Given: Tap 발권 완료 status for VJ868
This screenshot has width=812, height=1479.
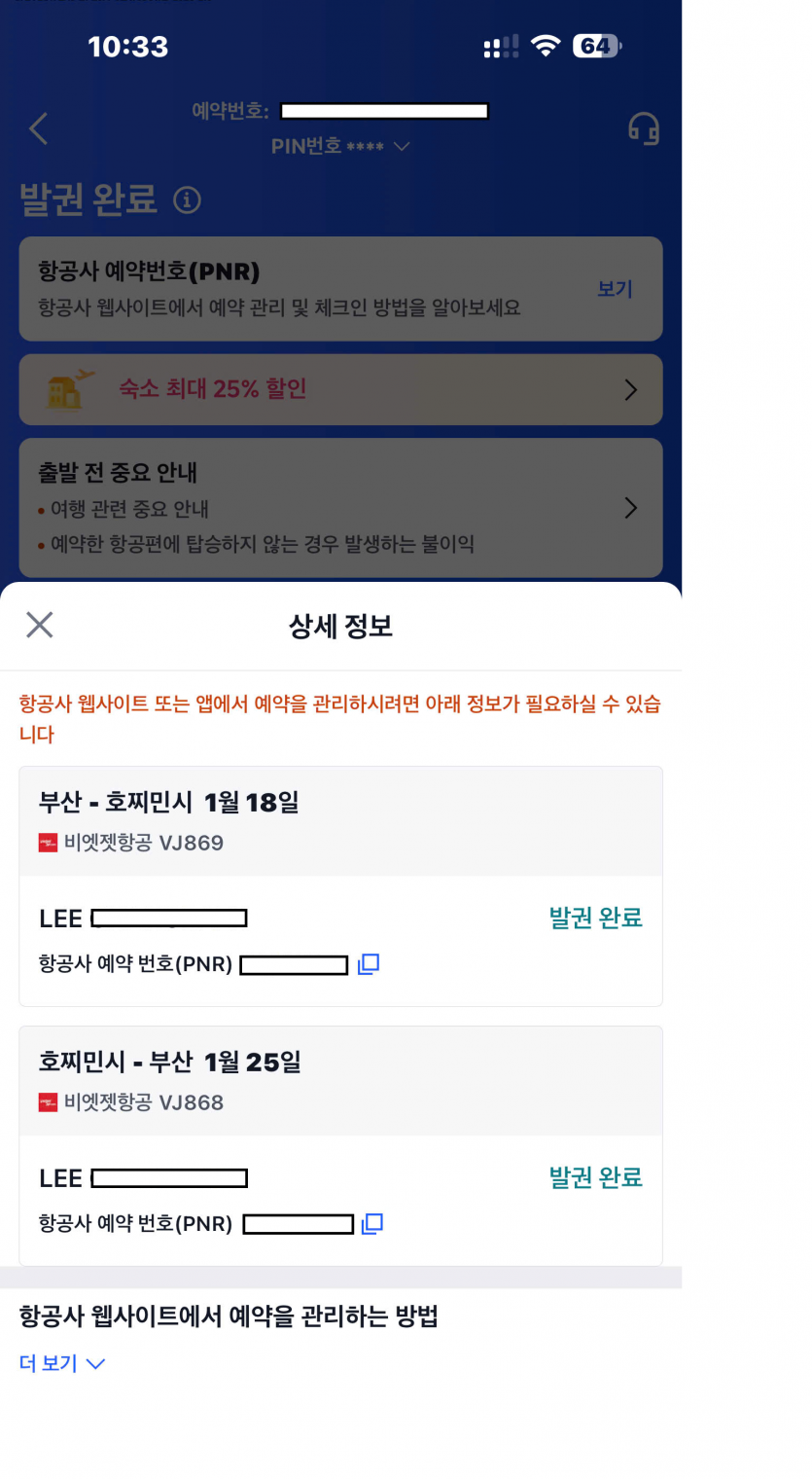Looking at the screenshot, I should (595, 1177).
